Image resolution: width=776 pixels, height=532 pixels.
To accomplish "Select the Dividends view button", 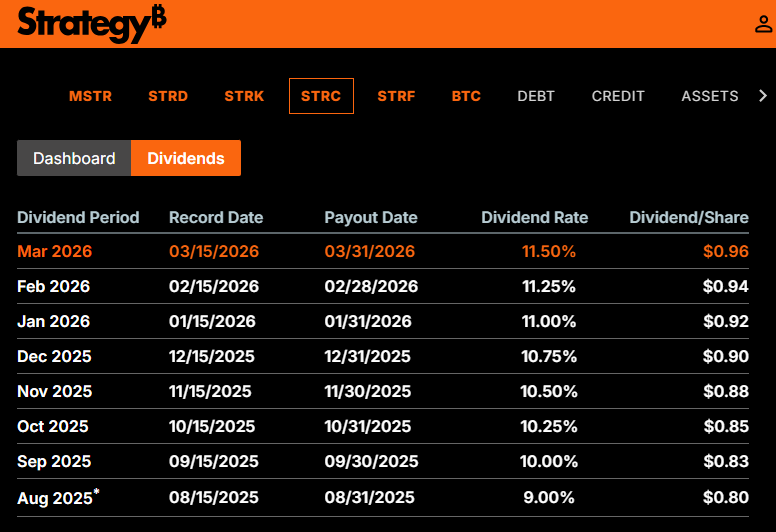I will tap(186, 158).
